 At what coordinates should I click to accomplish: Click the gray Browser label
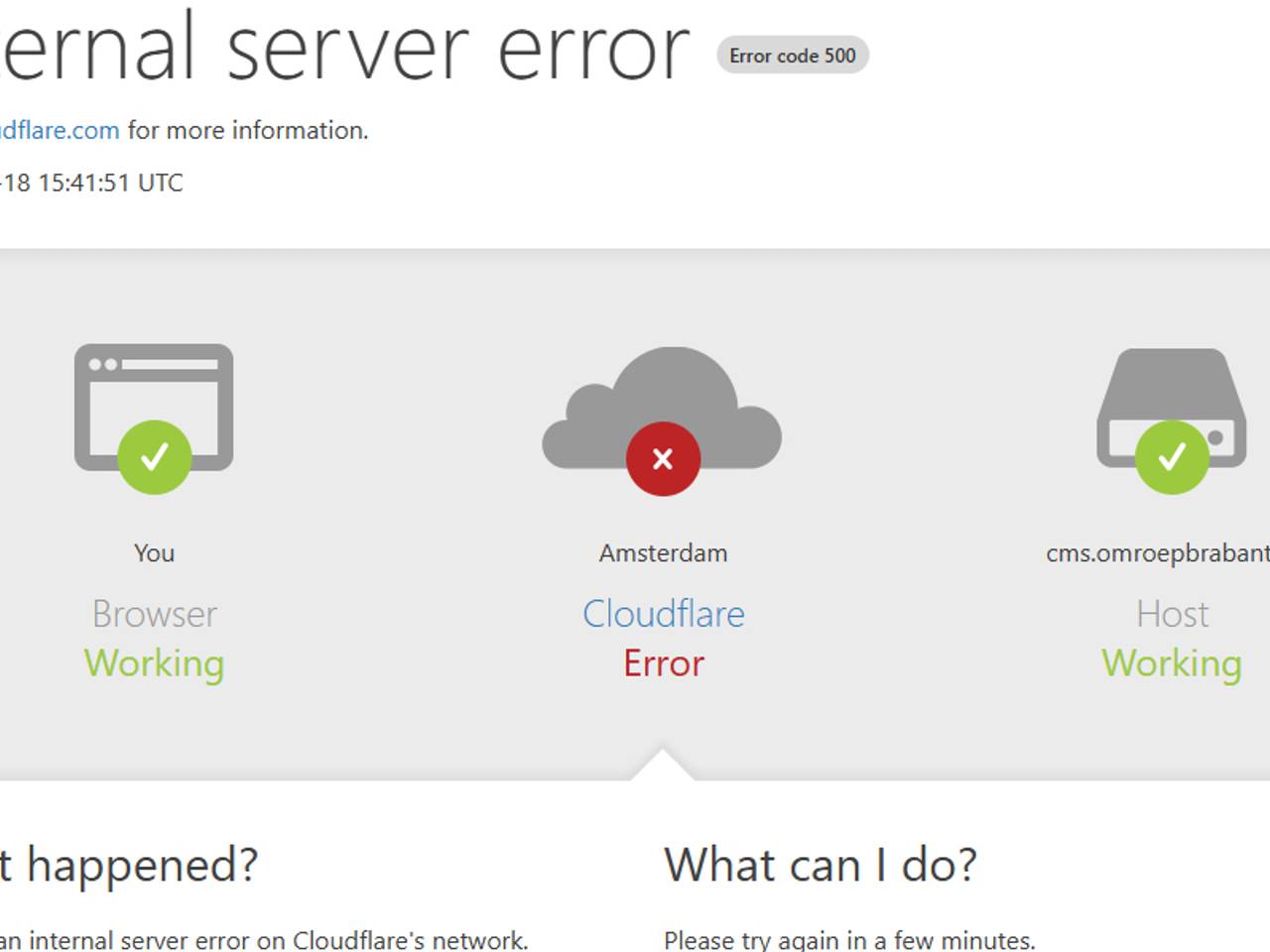point(154,614)
